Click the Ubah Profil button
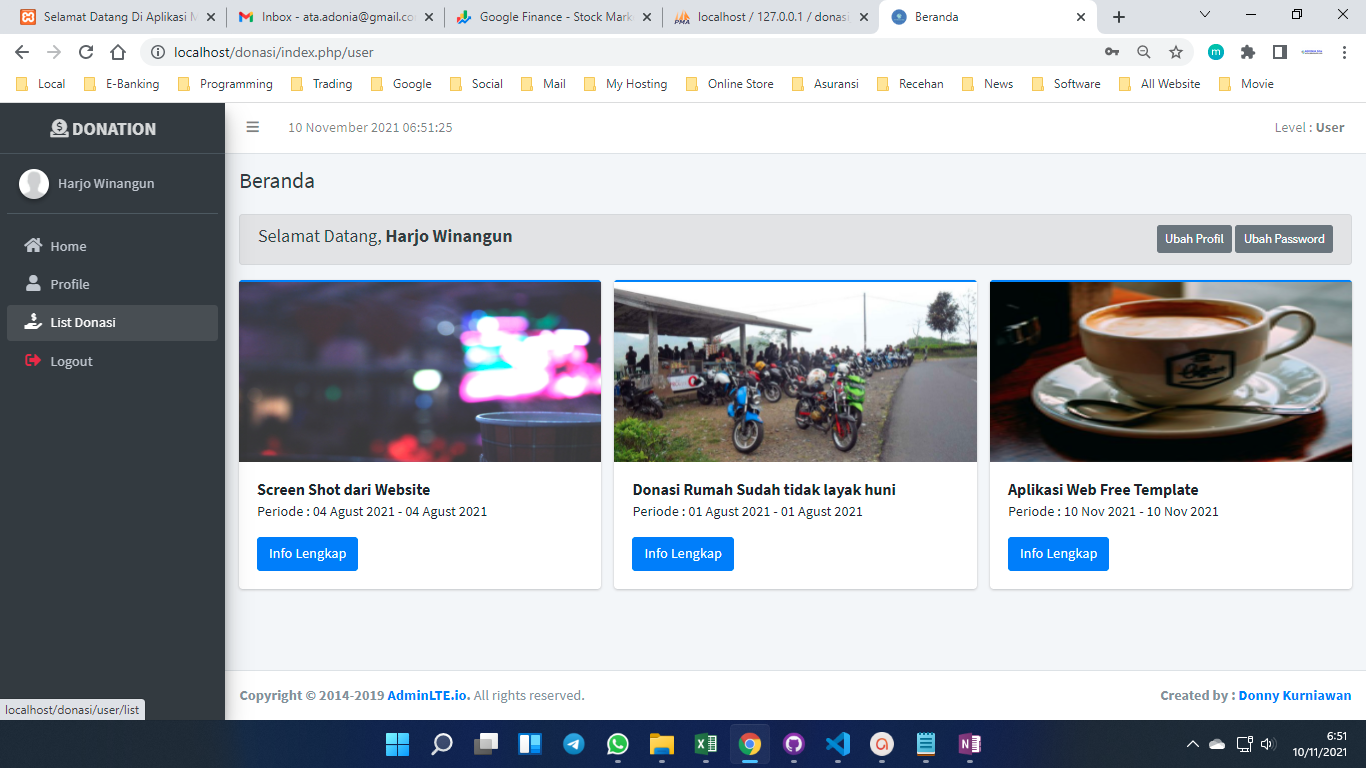This screenshot has height=768, width=1366. [x=1193, y=239]
